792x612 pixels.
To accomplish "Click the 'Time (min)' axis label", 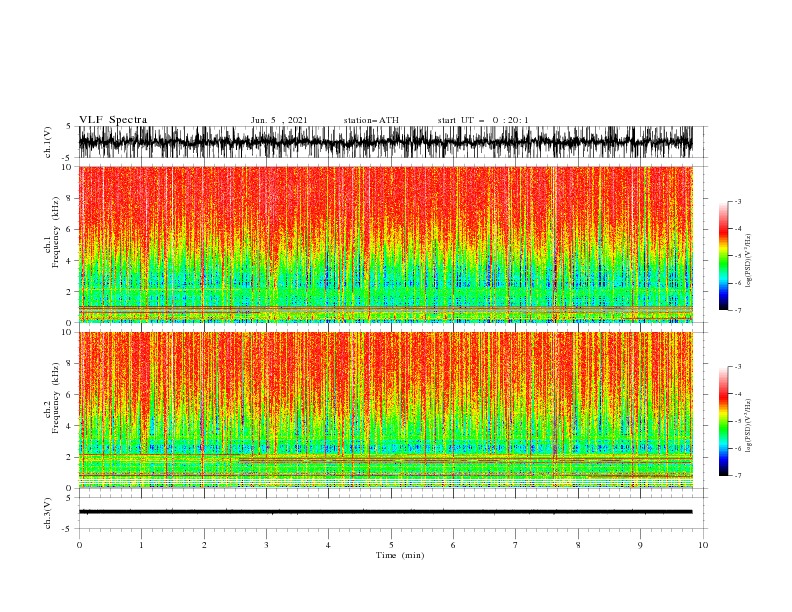I will click(x=400, y=555).
